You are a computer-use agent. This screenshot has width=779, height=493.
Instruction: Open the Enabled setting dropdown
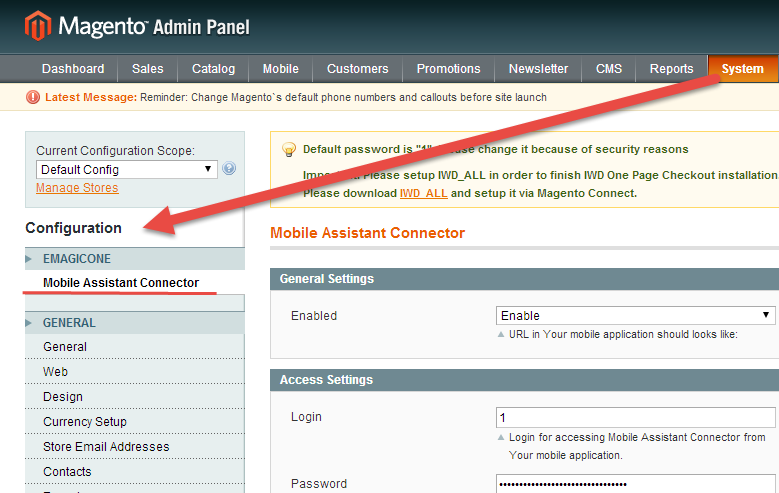click(x=635, y=316)
